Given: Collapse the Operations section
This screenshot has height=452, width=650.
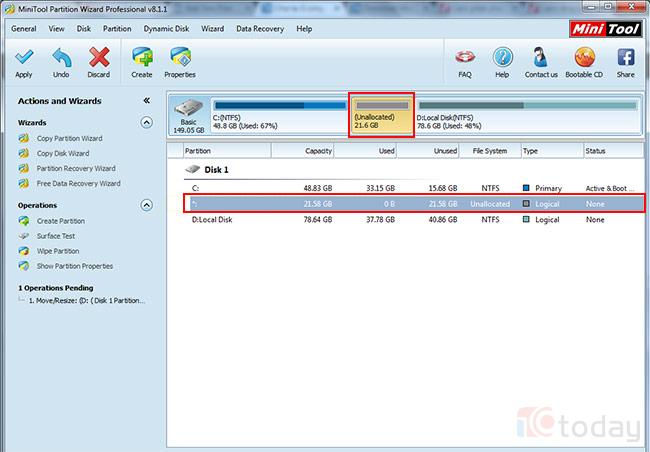Looking at the screenshot, I should tap(146, 205).
